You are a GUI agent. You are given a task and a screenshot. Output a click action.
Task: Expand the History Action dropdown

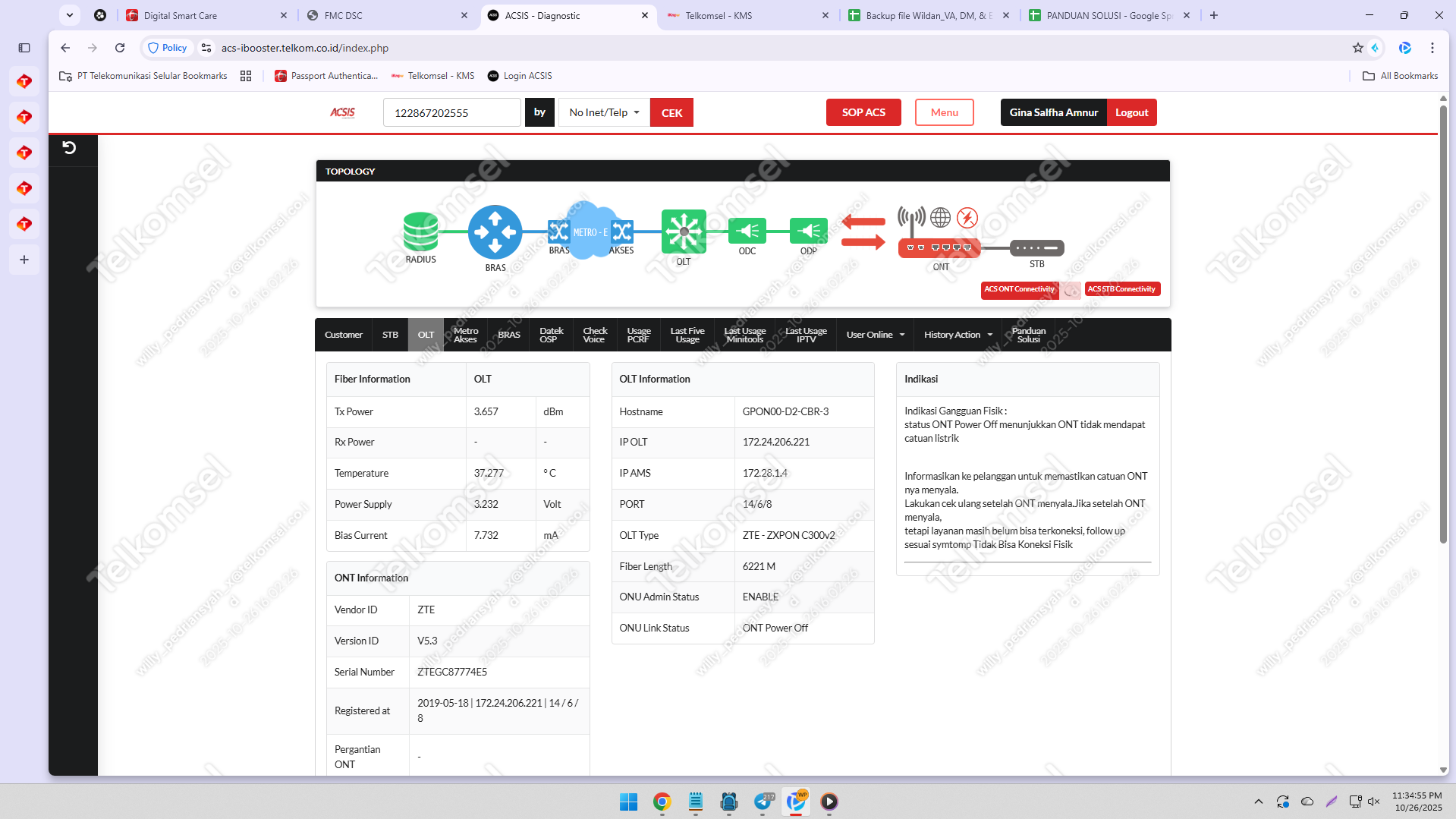tap(958, 335)
